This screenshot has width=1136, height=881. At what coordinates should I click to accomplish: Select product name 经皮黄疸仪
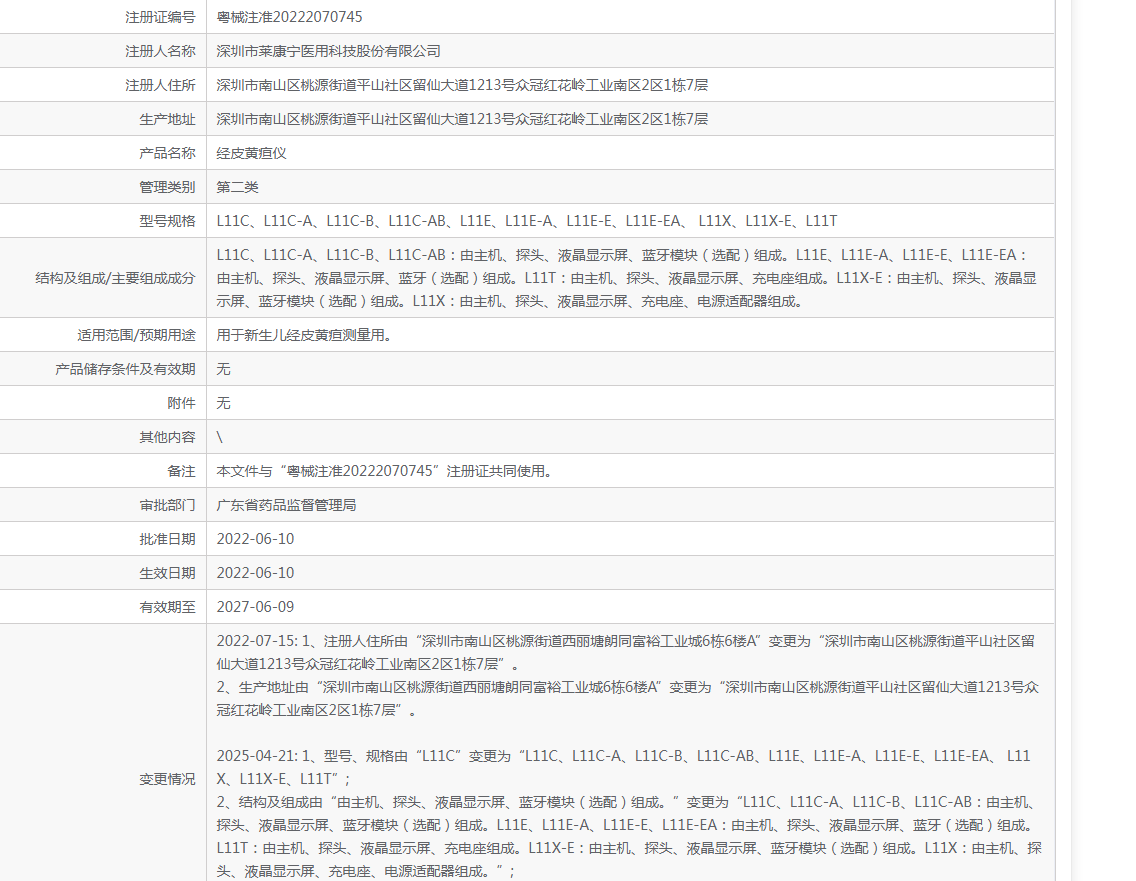(x=251, y=153)
